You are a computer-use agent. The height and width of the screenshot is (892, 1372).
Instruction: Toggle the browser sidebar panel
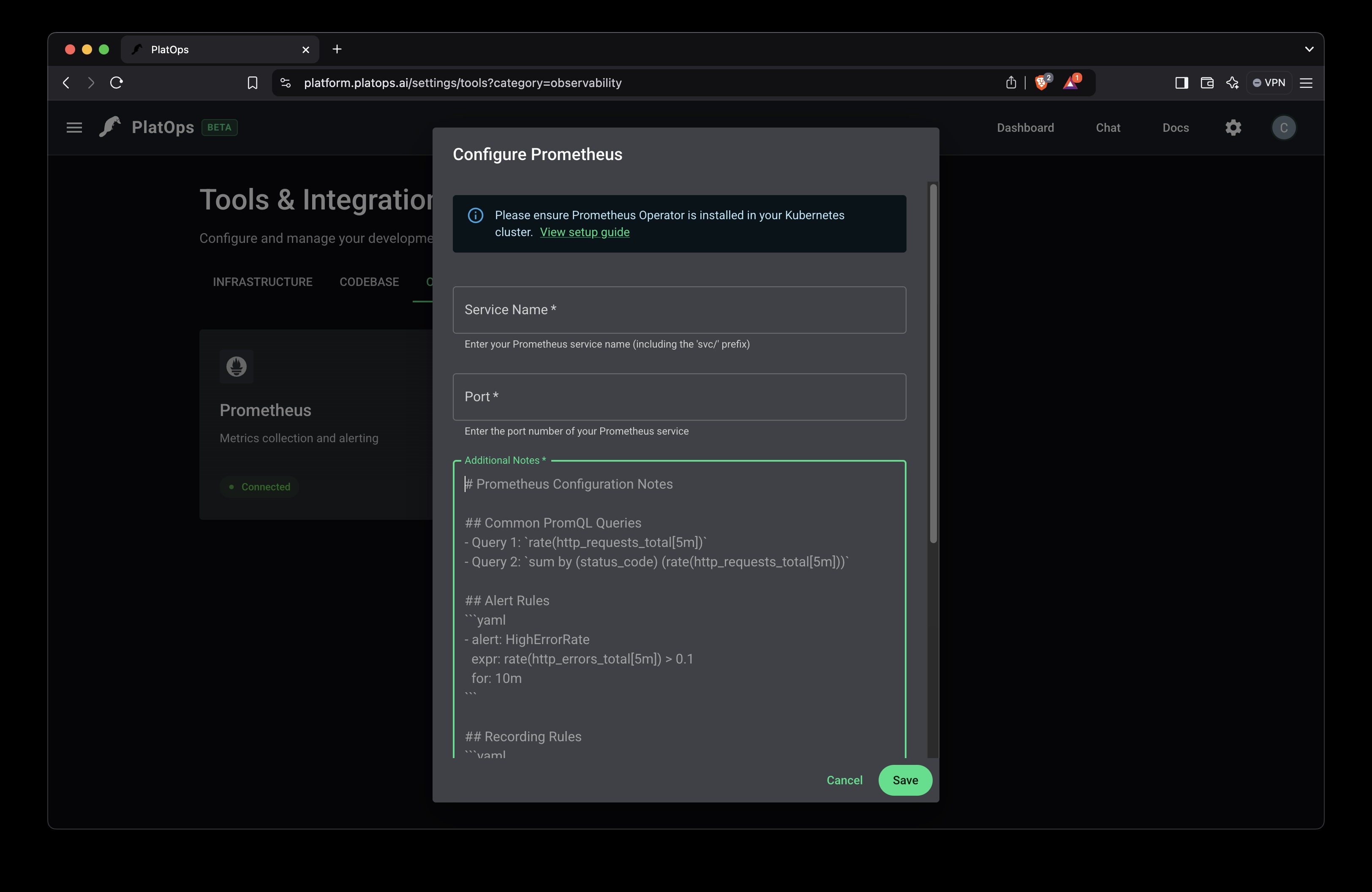(x=1181, y=83)
